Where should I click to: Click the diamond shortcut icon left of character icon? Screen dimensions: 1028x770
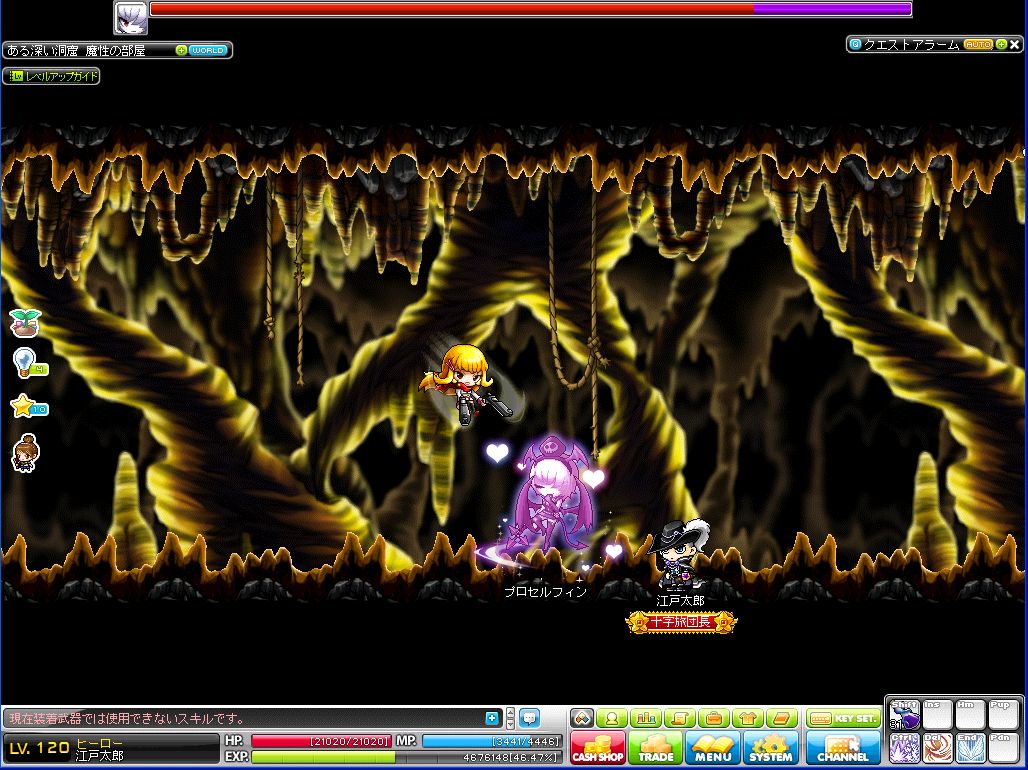click(582, 718)
